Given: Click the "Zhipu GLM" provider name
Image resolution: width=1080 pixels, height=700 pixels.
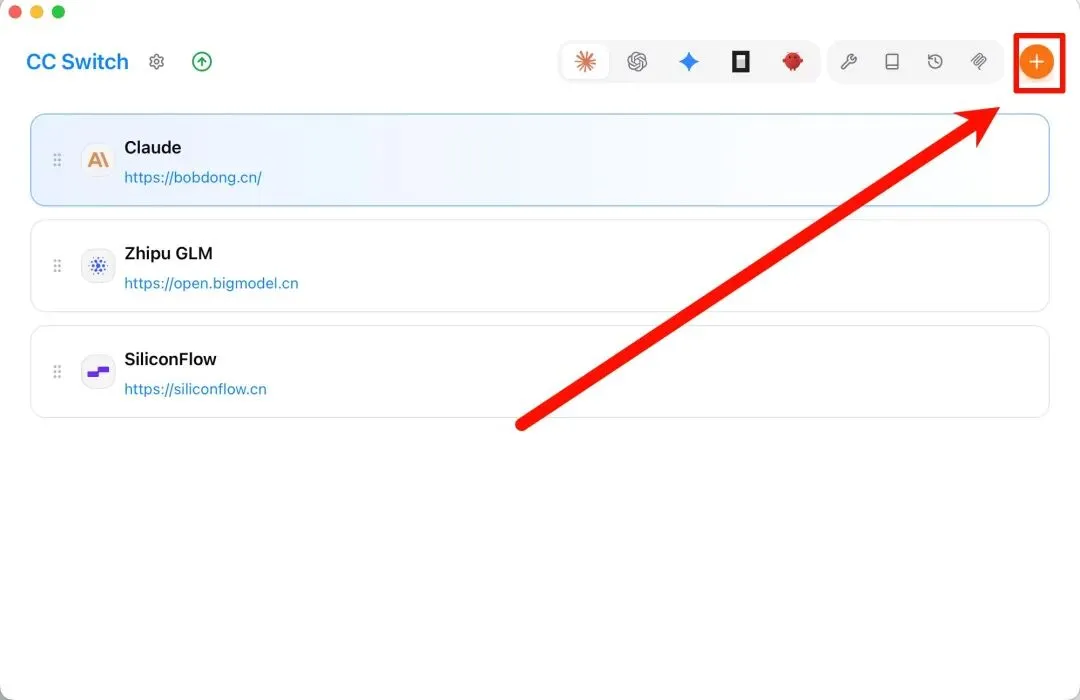Looking at the screenshot, I should [169, 254].
